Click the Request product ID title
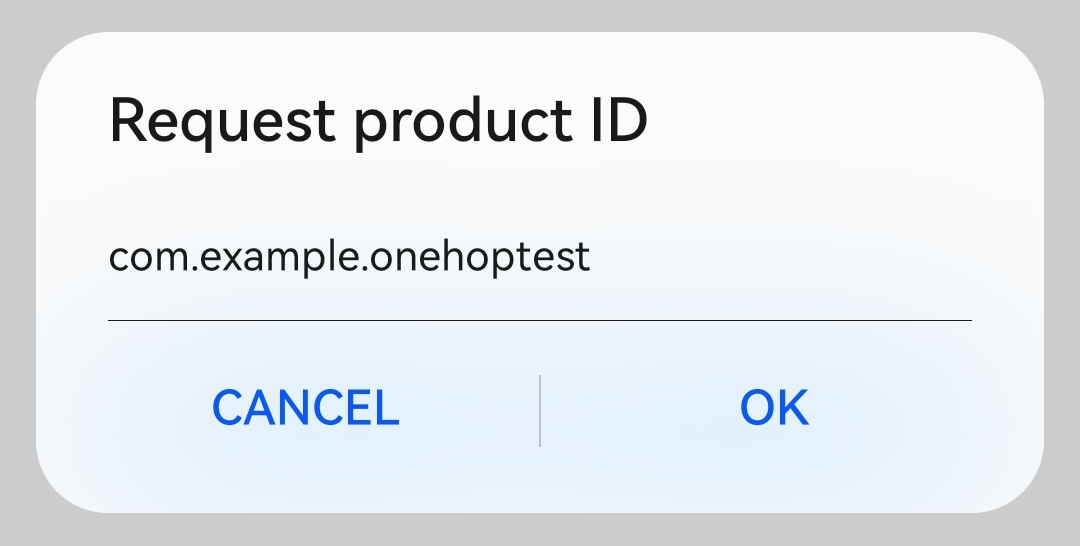The image size is (1080, 546). 378,121
